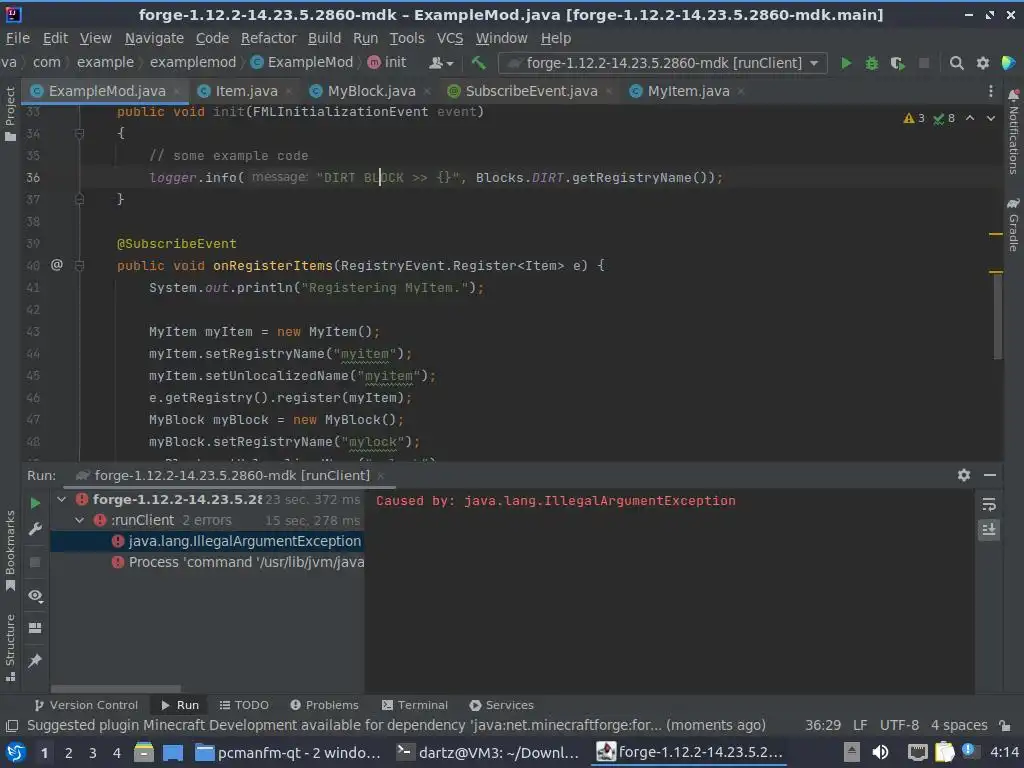1024x768 pixels.
Task: Open the Build menu
Action: (325, 39)
